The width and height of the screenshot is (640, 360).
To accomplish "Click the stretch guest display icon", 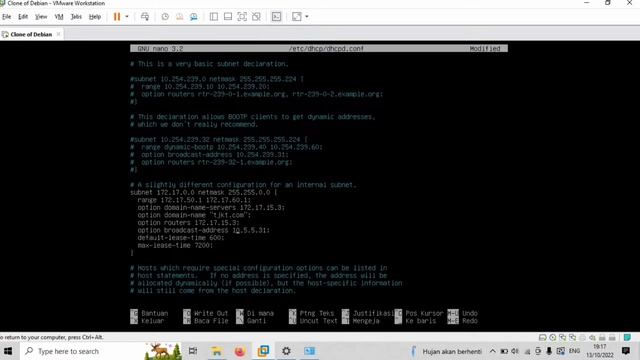I will tap(297, 17).
